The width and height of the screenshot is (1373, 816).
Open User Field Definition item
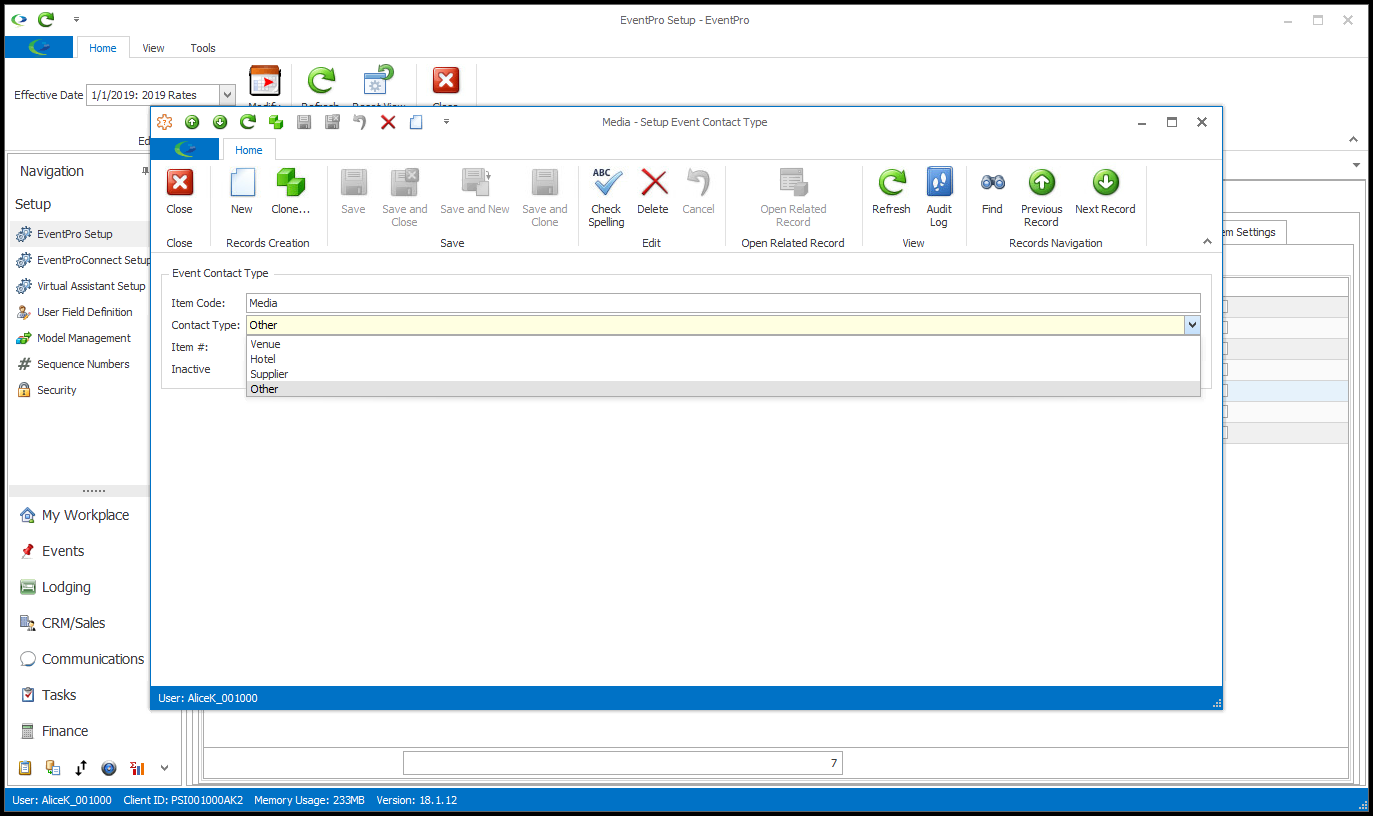tap(74, 312)
